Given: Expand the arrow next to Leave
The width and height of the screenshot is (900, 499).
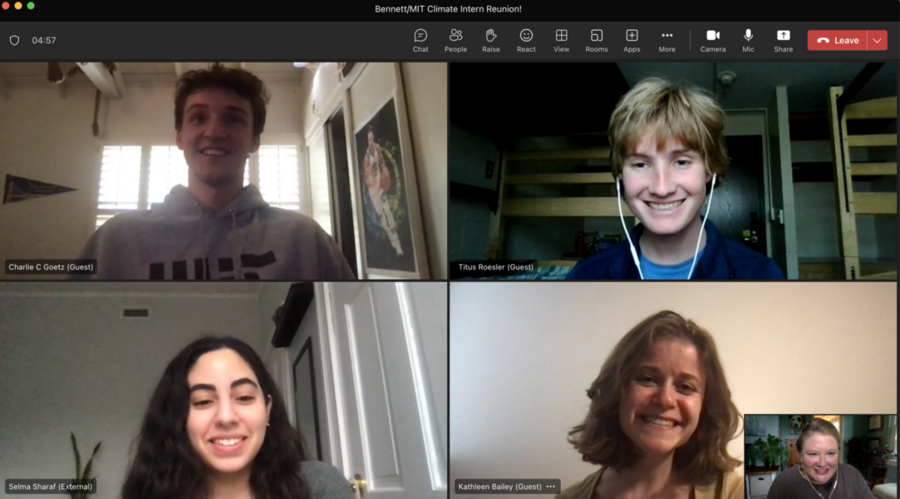Looking at the screenshot, I should (x=877, y=40).
